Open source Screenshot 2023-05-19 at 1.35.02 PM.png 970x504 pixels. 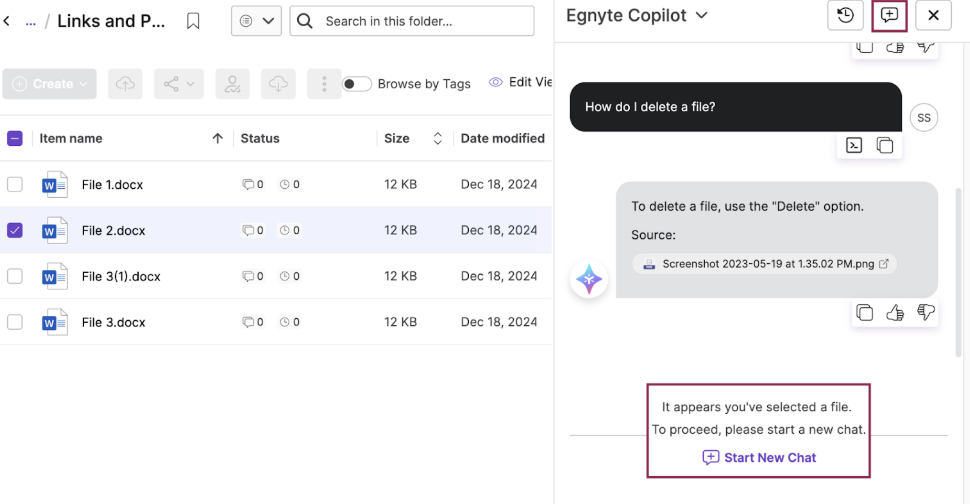click(x=764, y=264)
